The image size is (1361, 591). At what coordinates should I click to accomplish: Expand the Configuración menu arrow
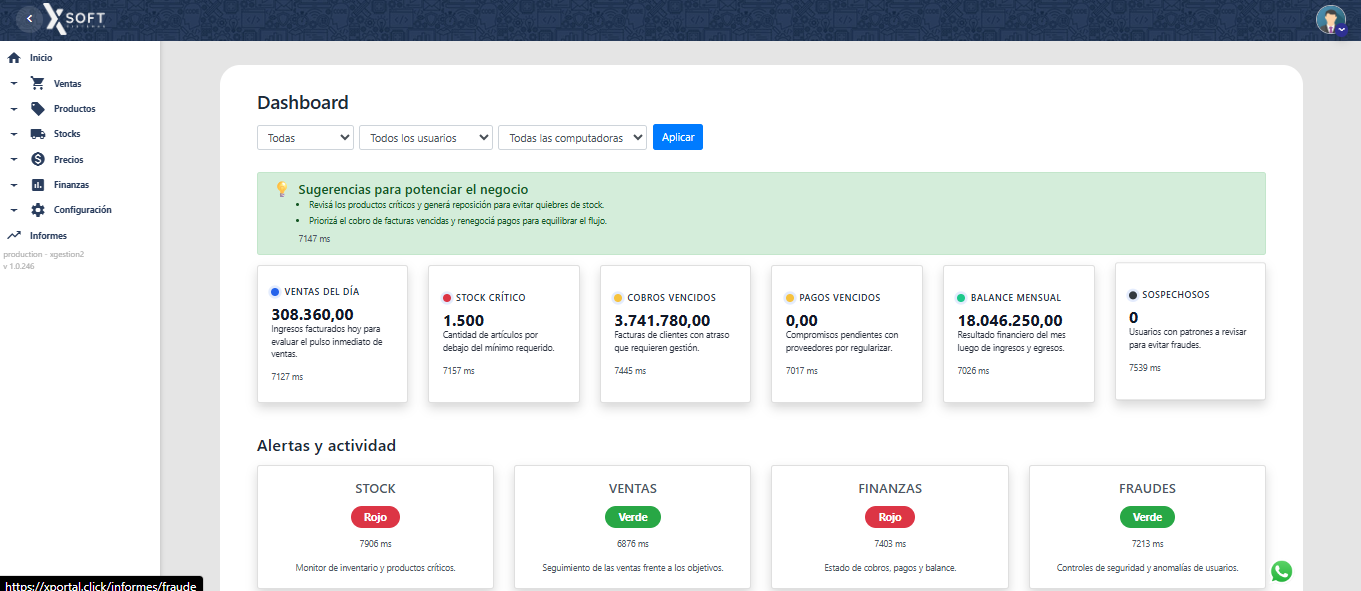14,210
